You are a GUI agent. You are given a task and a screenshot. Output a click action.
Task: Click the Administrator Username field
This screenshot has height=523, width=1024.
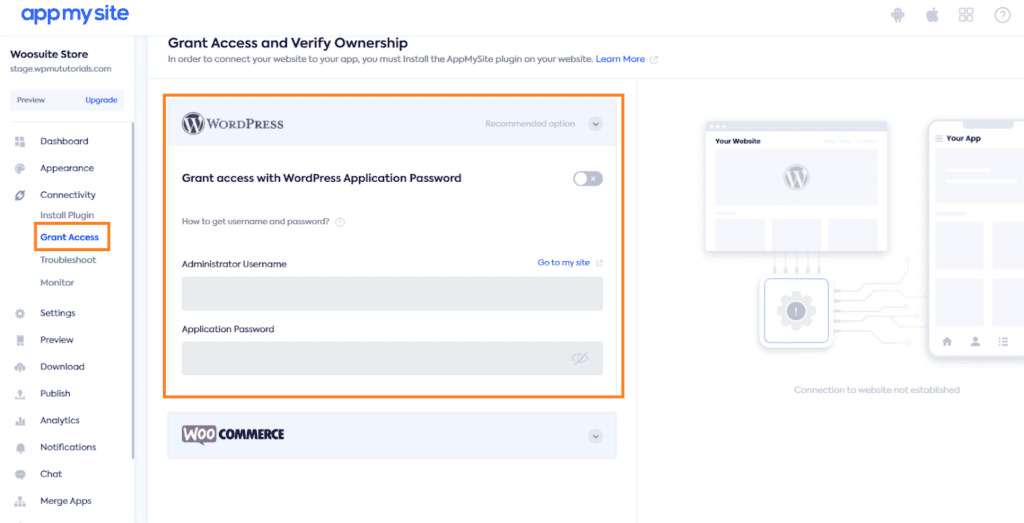(x=392, y=293)
